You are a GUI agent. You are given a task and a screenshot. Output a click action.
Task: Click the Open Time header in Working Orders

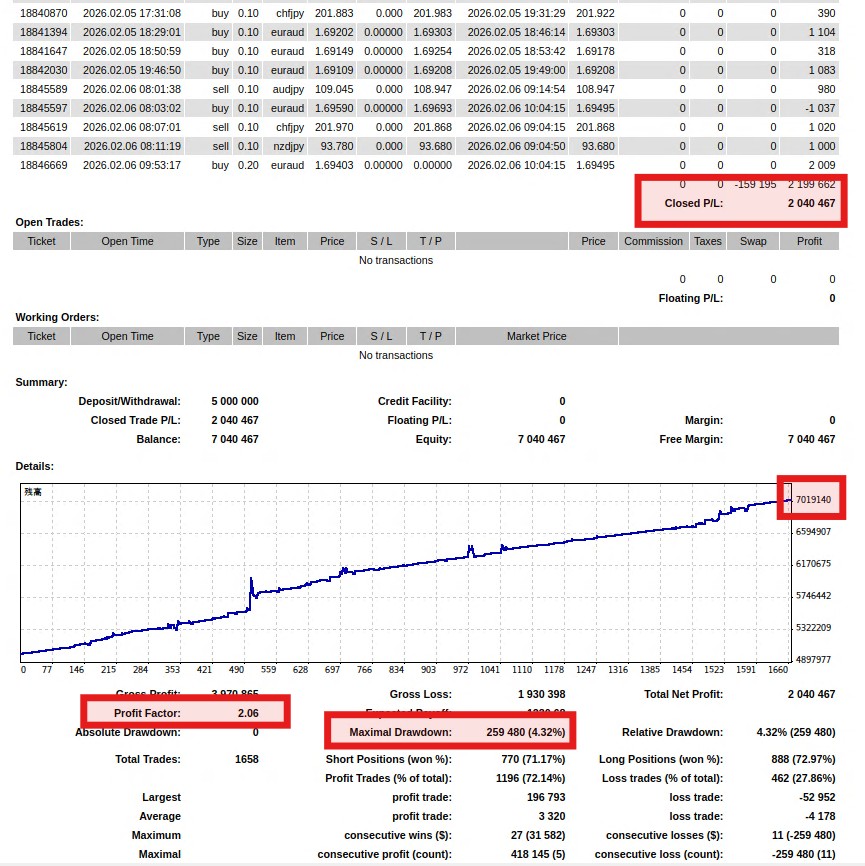(127, 336)
